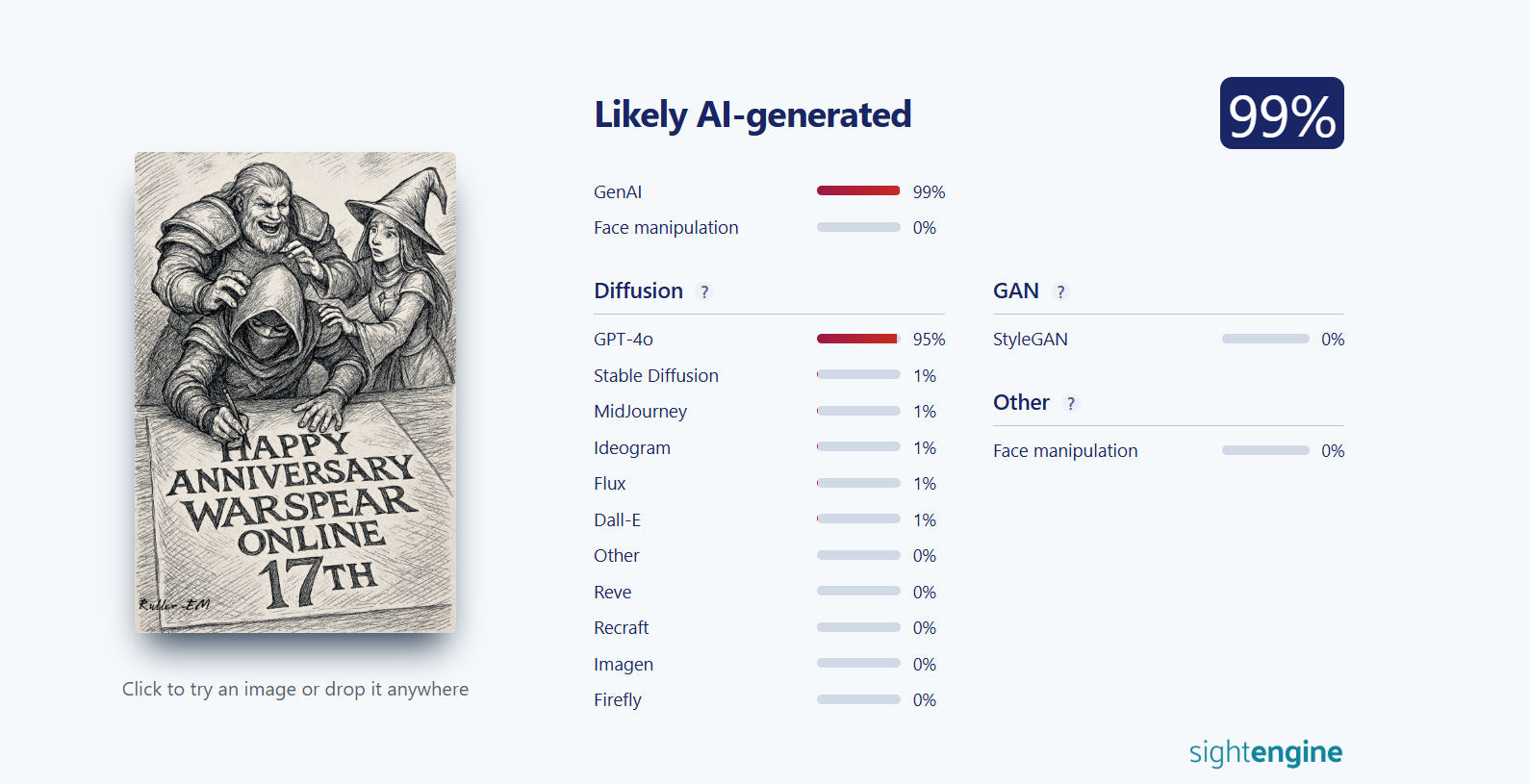The width and height of the screenshot is (1530, 784).
Task: Click the Other section help question mark
Action: click(1071, 403)
